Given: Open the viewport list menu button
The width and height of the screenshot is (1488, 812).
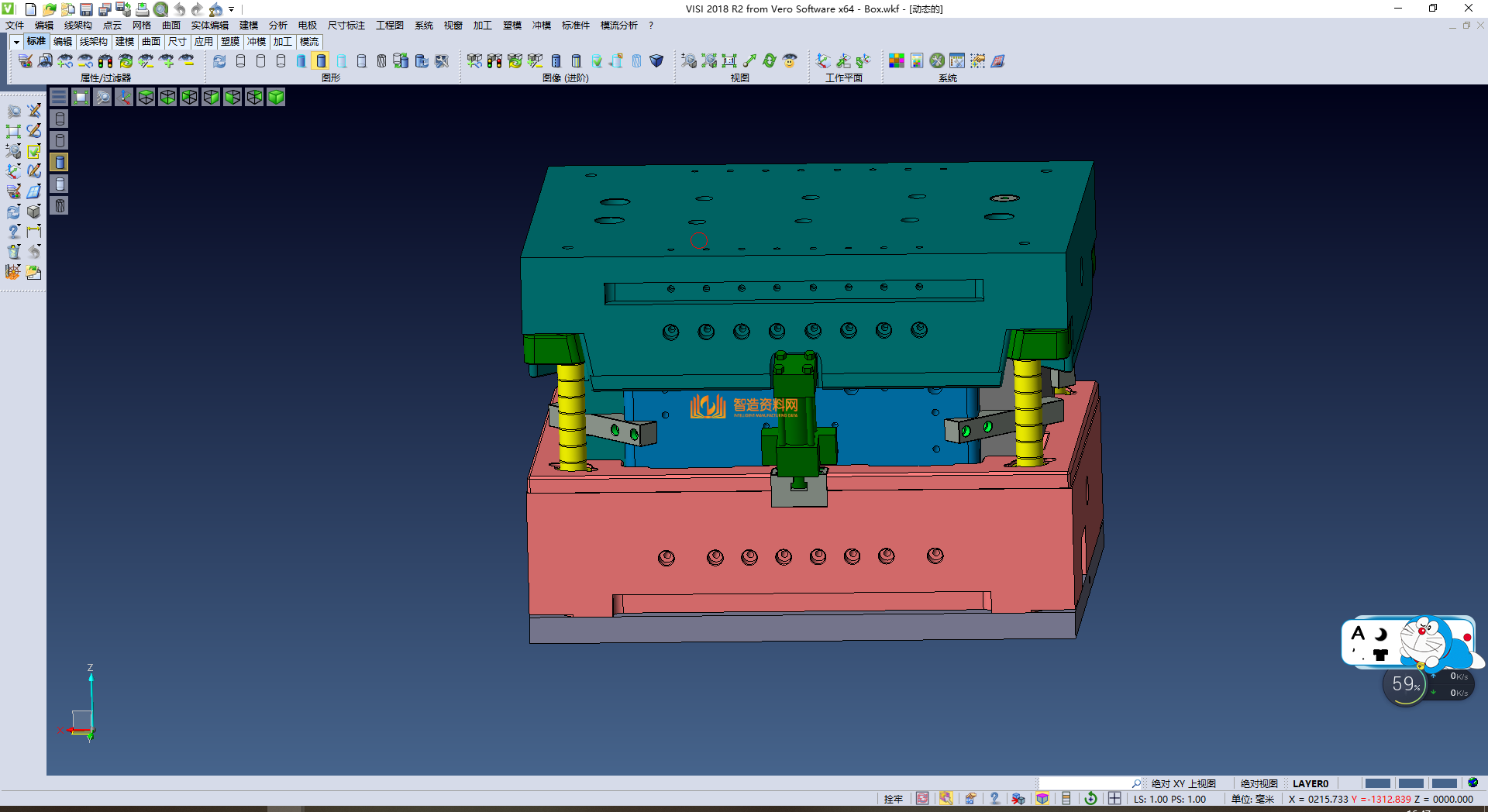Looking at the screenshot, I should [x=59, y=97].
